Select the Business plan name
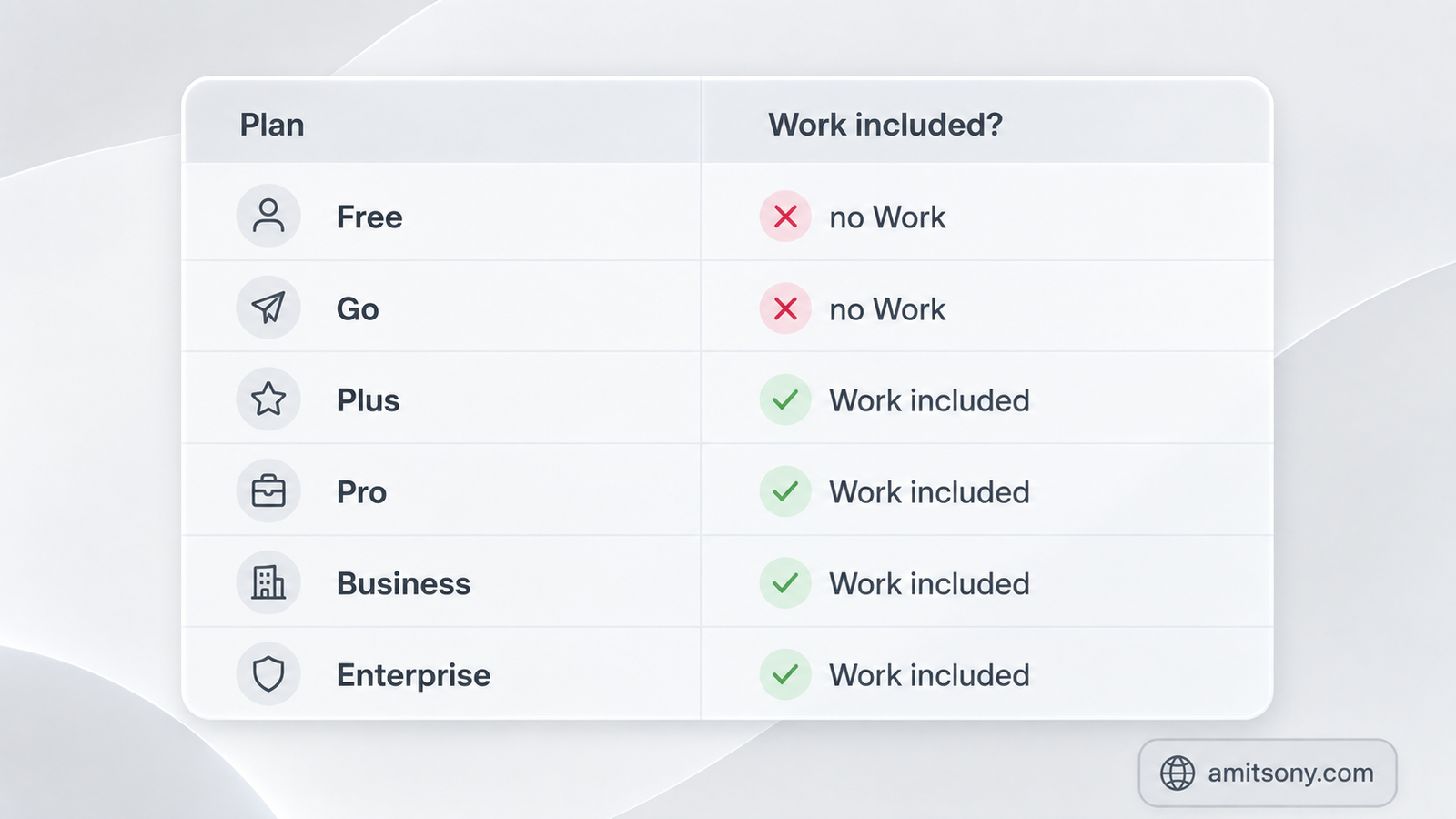 click(x=403, y=583)
